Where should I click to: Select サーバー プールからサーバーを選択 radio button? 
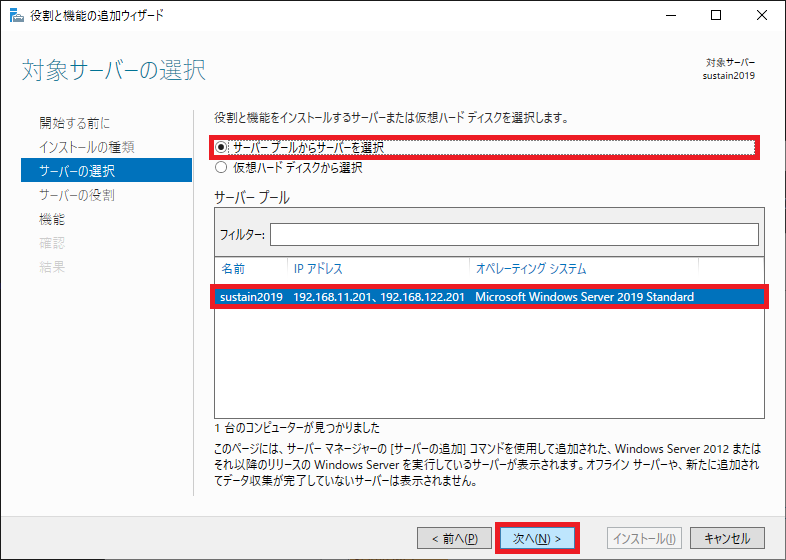pos(221,147)
